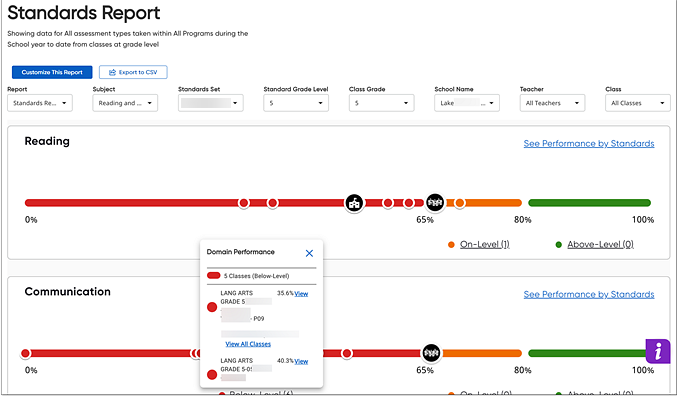Screen dimensions: 677x396
Task: Click the green above-level segment of Reading bar
Action: click(x=589, y=203)
